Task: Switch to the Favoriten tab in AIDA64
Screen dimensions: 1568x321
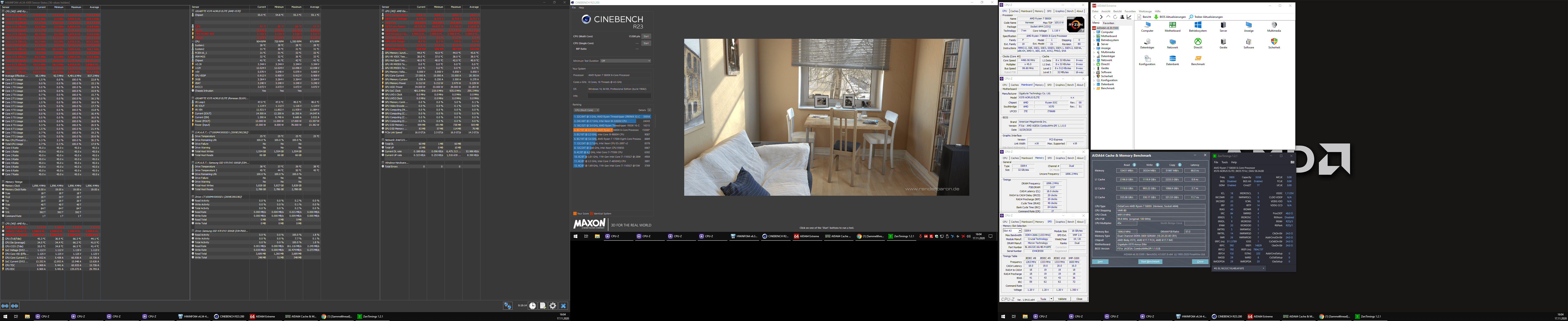Action: pos(1109,23)
